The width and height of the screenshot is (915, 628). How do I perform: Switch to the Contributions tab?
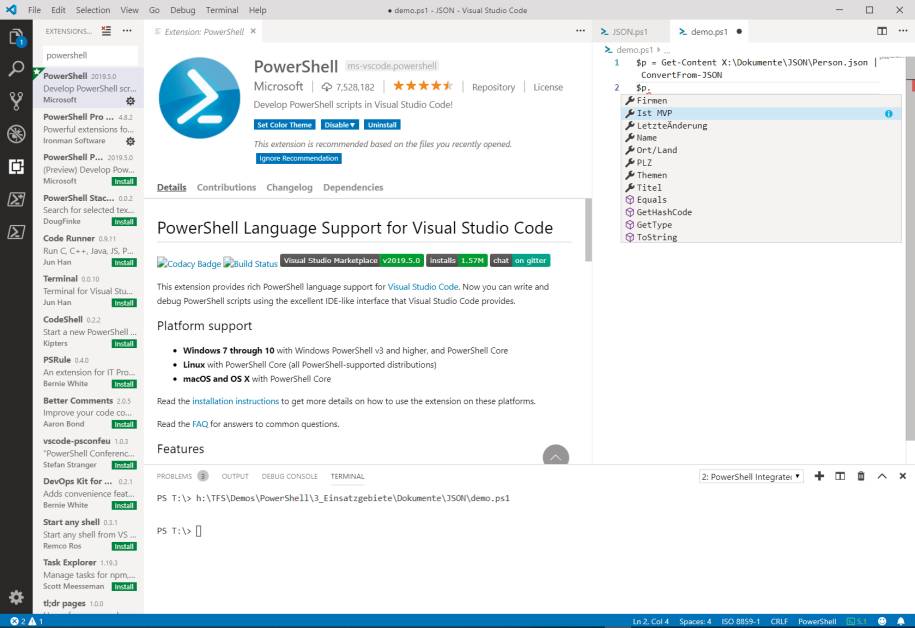point(226,187)
